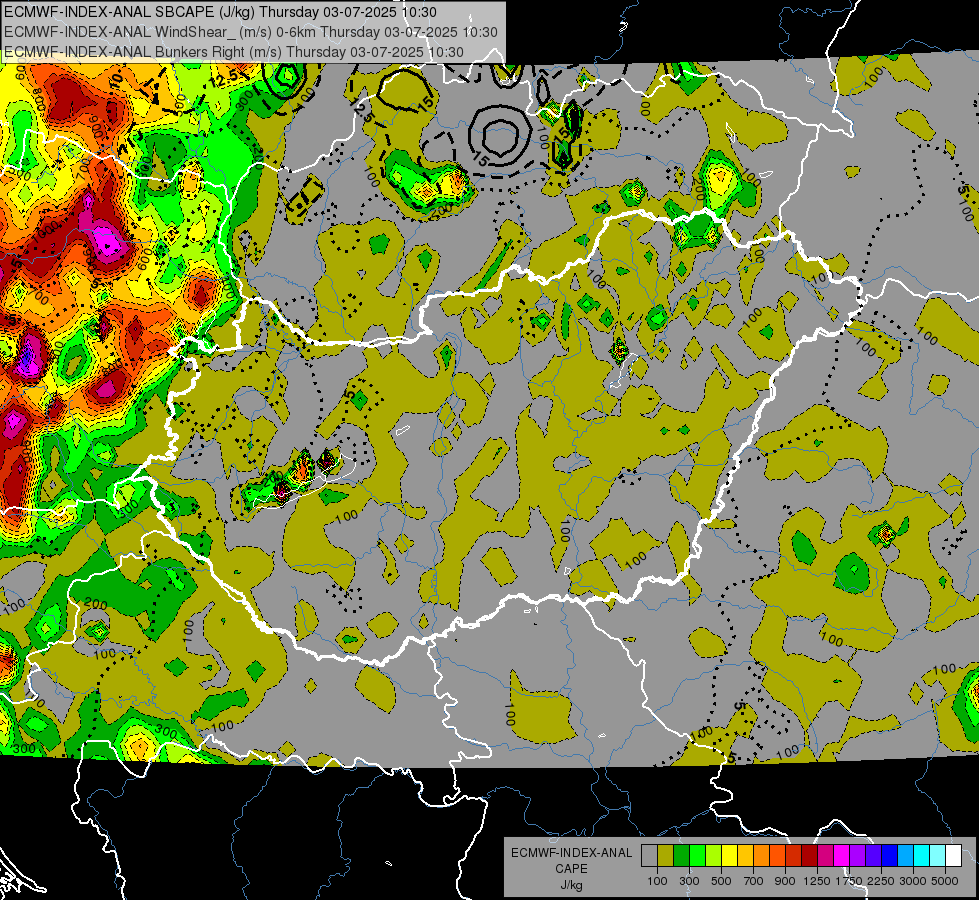This screenshot has height=900, width=979.
Task: Click the 1750 tick label in legend
Action: (x=850, y=881)
